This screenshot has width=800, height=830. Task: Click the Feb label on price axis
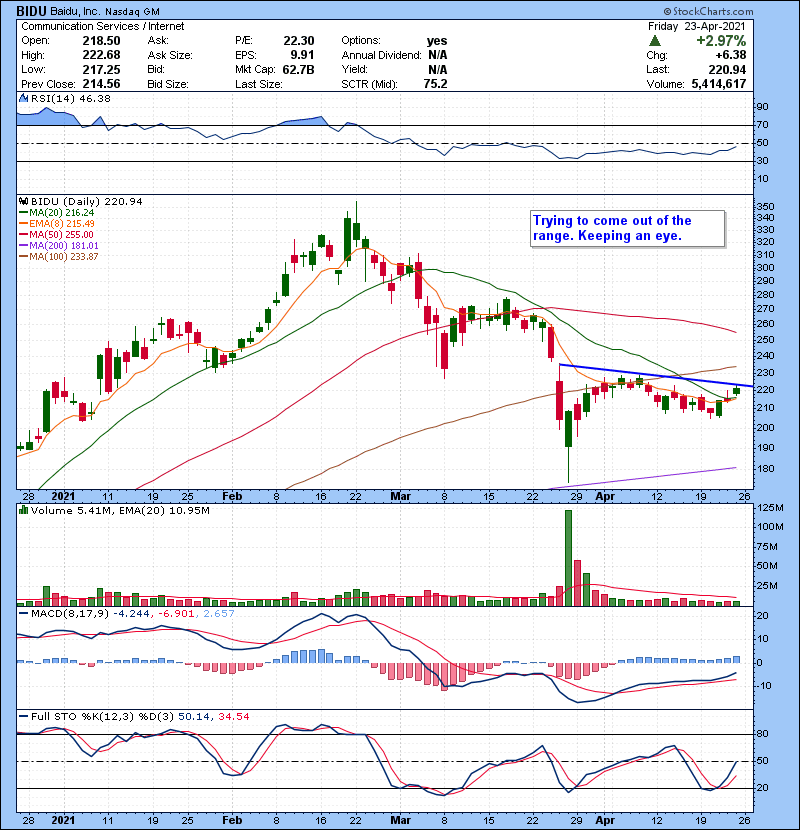click(232, 497)
